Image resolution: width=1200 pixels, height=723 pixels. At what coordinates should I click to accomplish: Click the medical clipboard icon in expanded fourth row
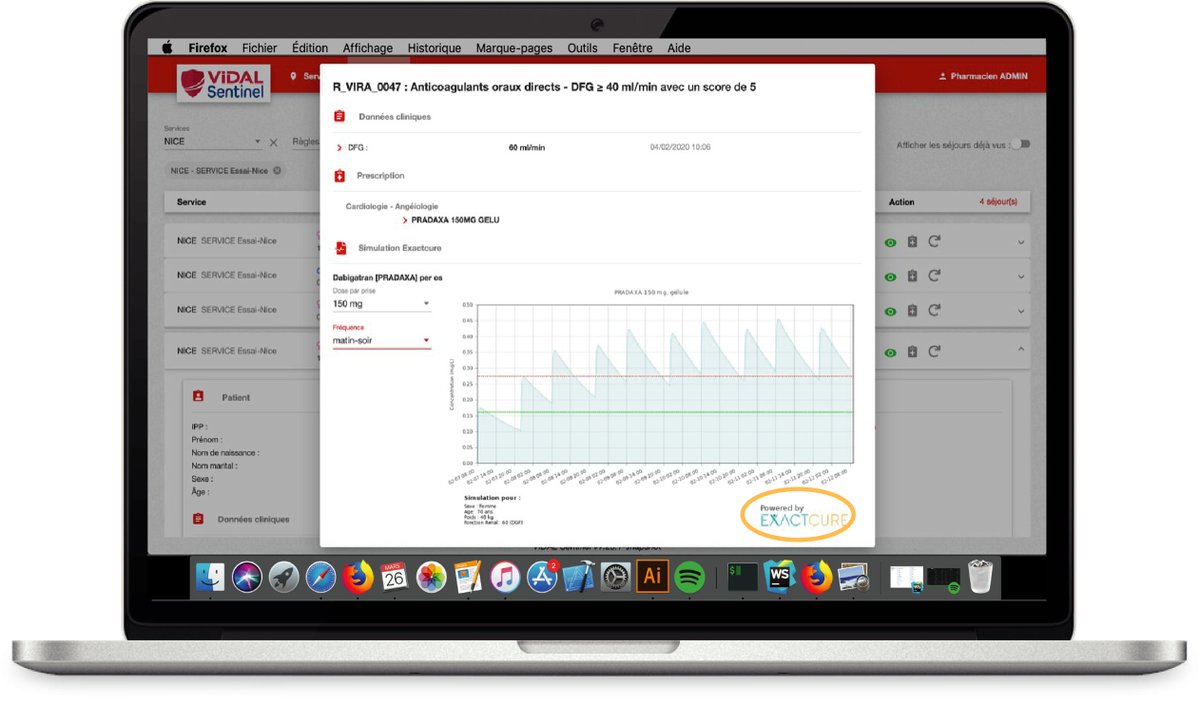click(x=912, y=351)
